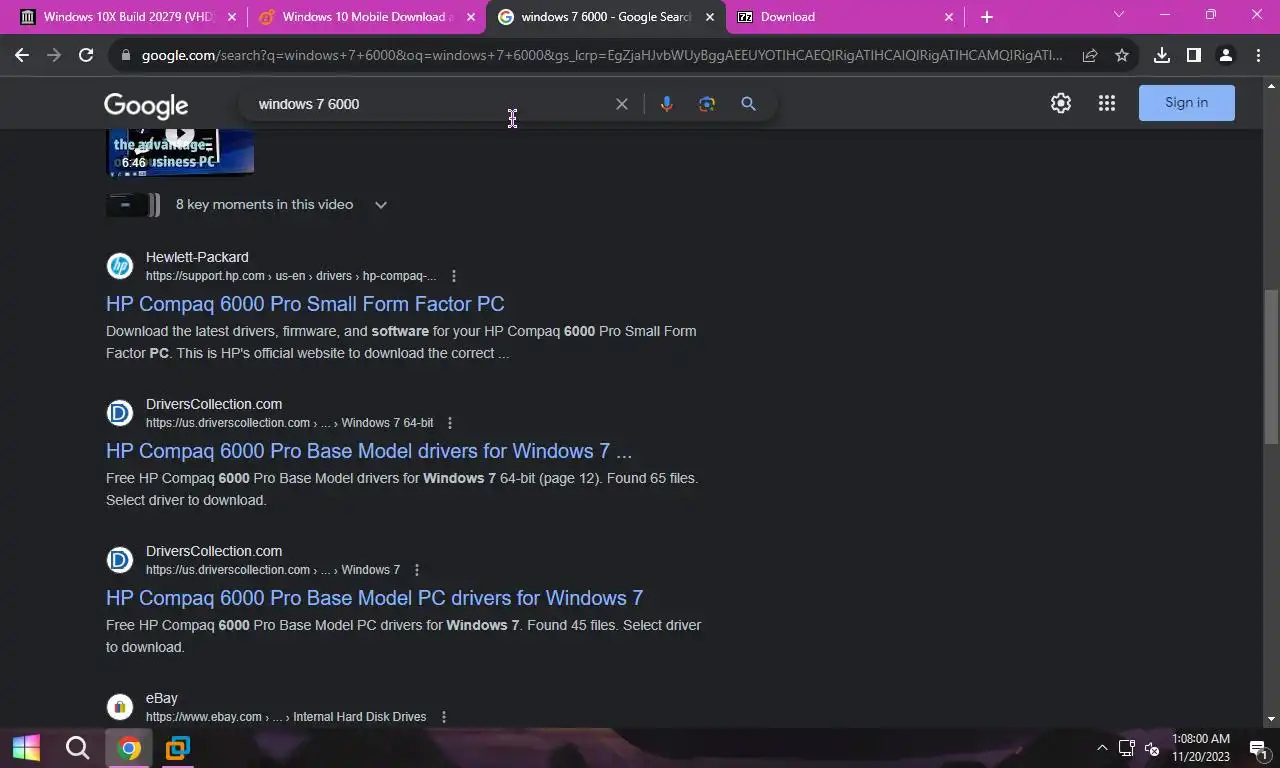The image size is (1280, 768).
Task: Open more options for Windows 7 64-bit result
Action: 450,423
